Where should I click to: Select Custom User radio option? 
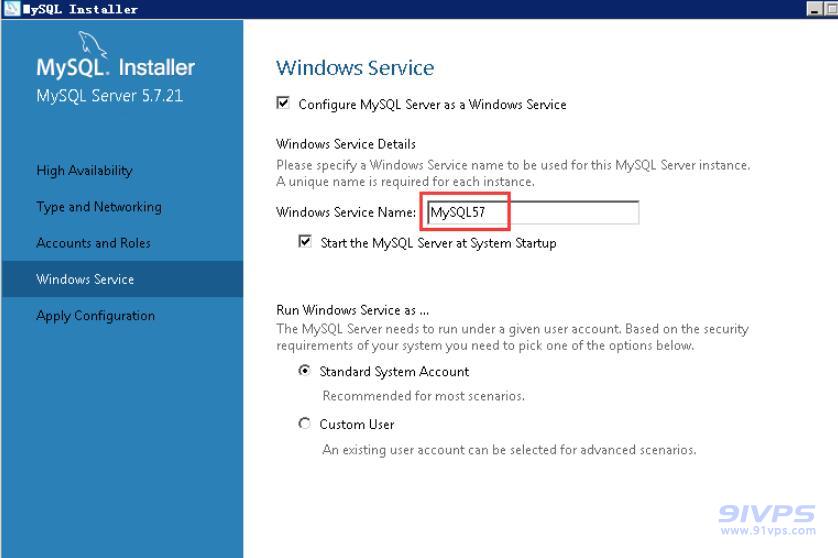click(305, 423)
